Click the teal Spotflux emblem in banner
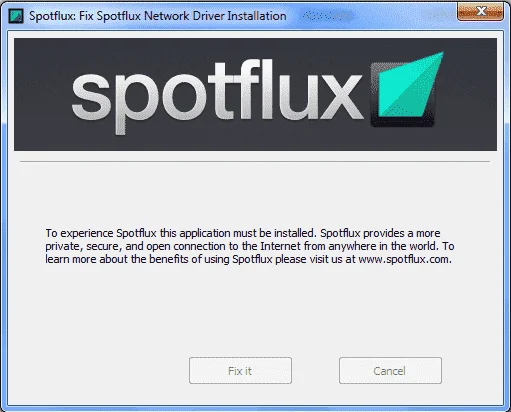 (407, 89)
